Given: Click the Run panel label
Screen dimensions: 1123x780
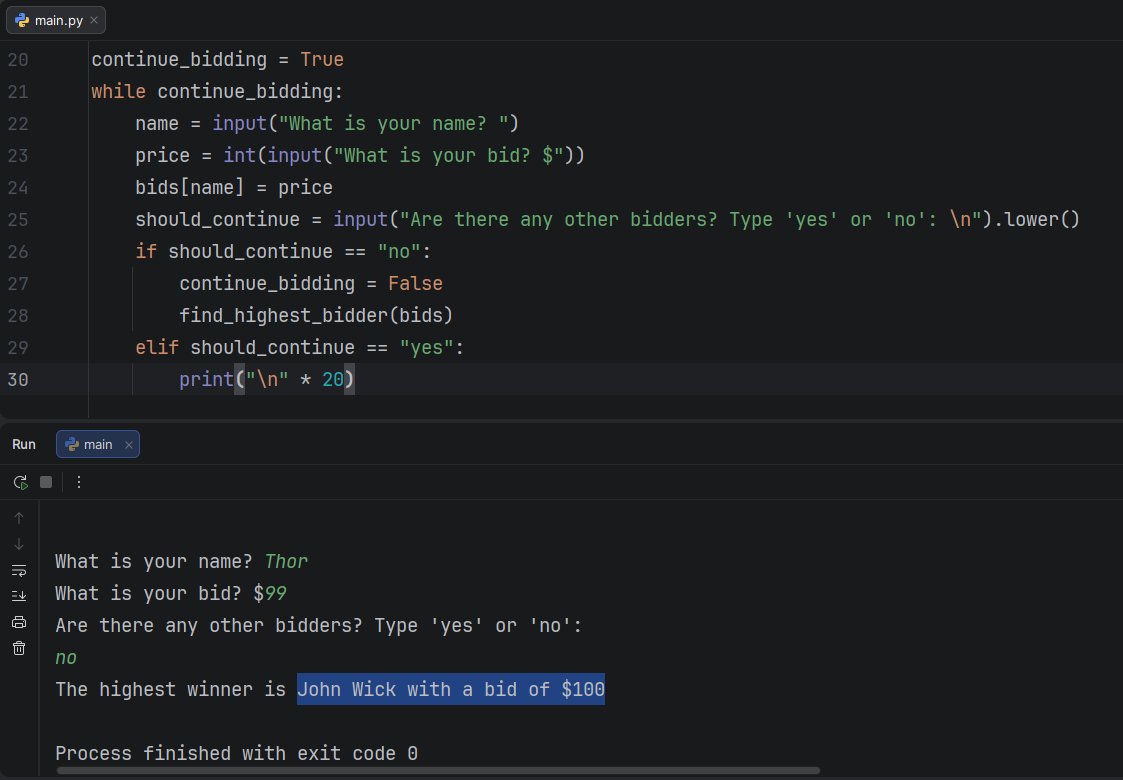Looking at the screenshot, I should [x=24, y=444].
